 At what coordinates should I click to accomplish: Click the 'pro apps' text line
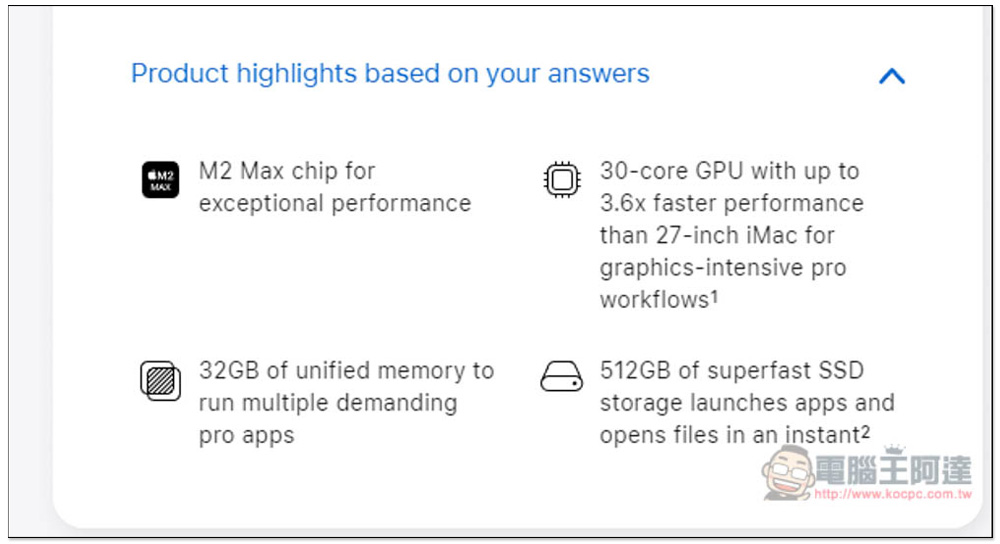pyautogui.click(x=246, y=436)
